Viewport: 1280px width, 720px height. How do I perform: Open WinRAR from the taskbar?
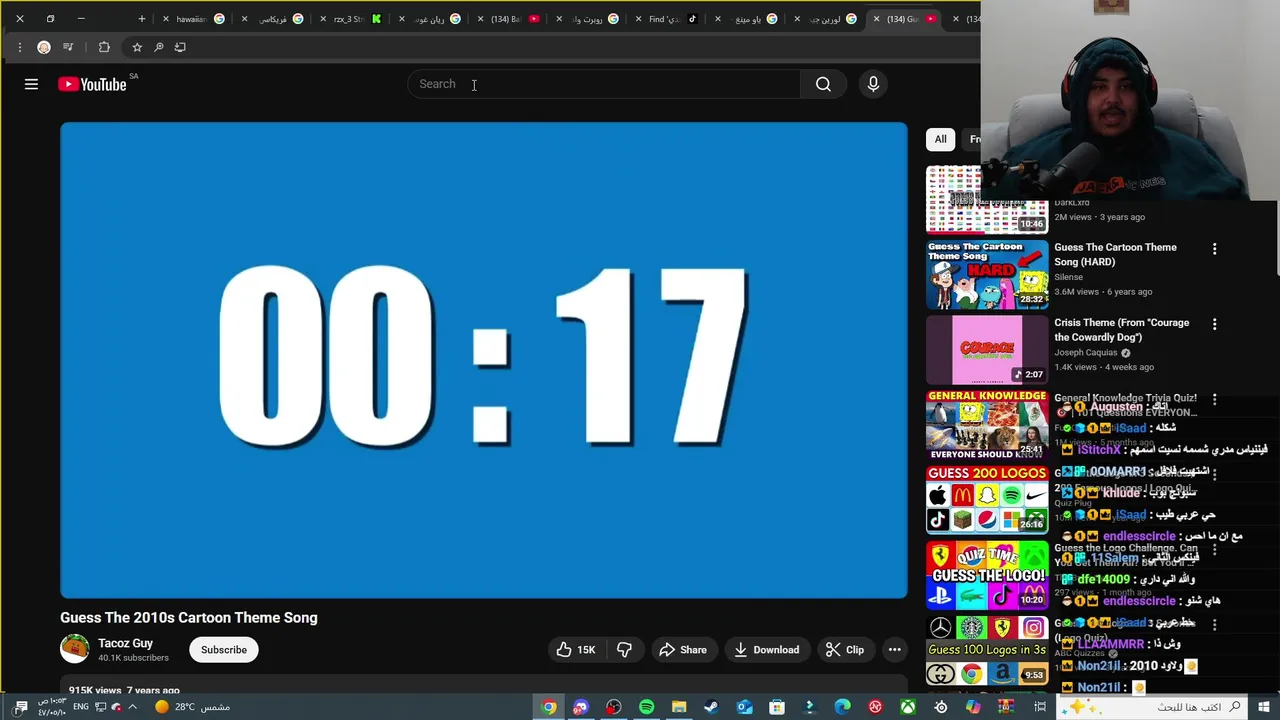pyautogui.click(x=1006, y=707)
